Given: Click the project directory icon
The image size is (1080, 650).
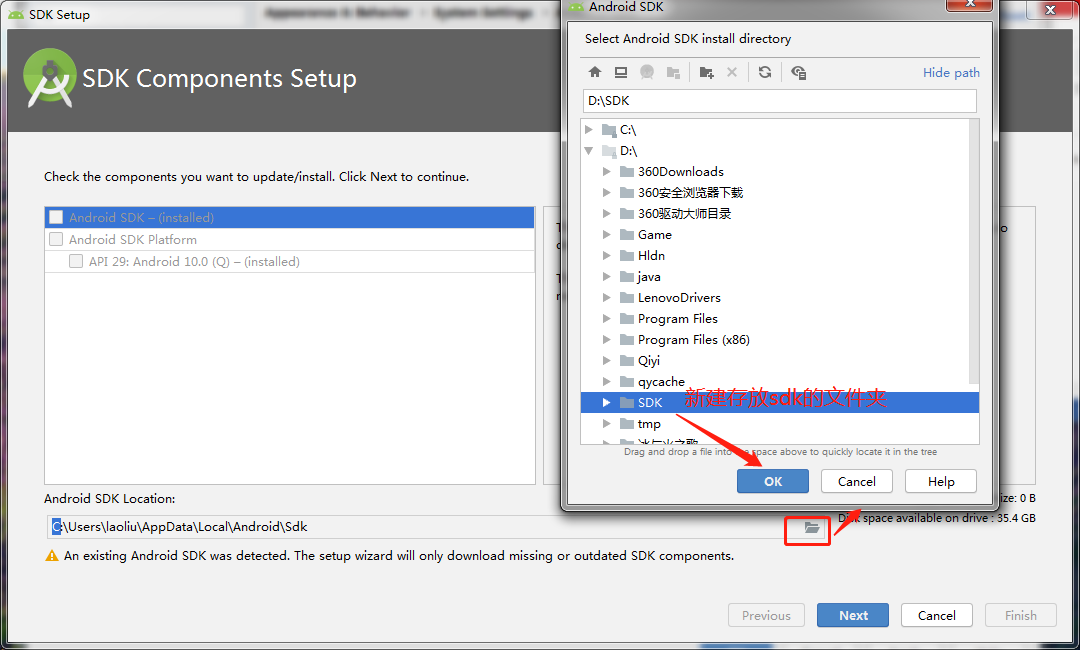Looking at the screenshot, I should pyautogui.click(x=647, y=72).
